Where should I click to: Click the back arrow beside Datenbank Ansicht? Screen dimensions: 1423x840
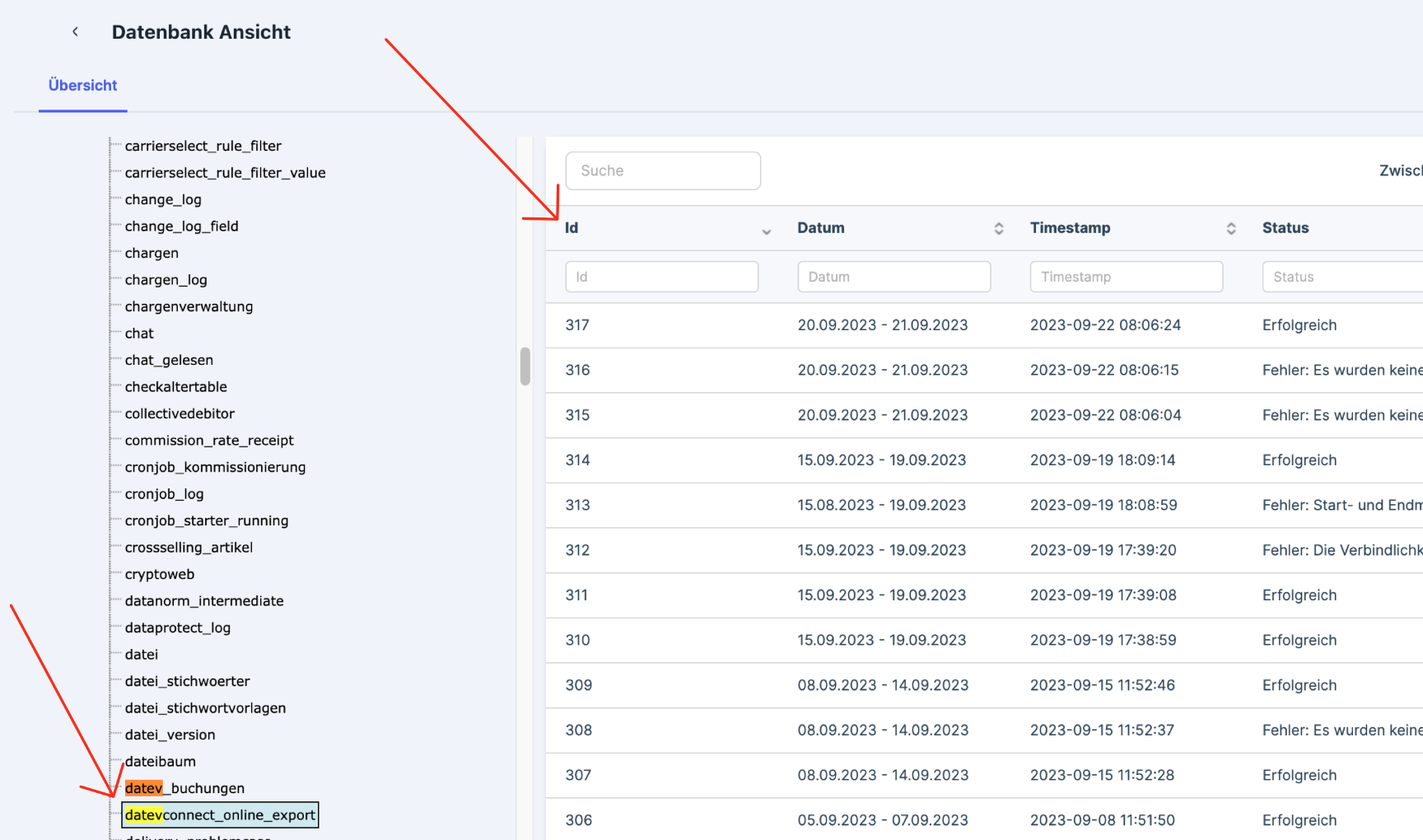(x=75, y=32)
